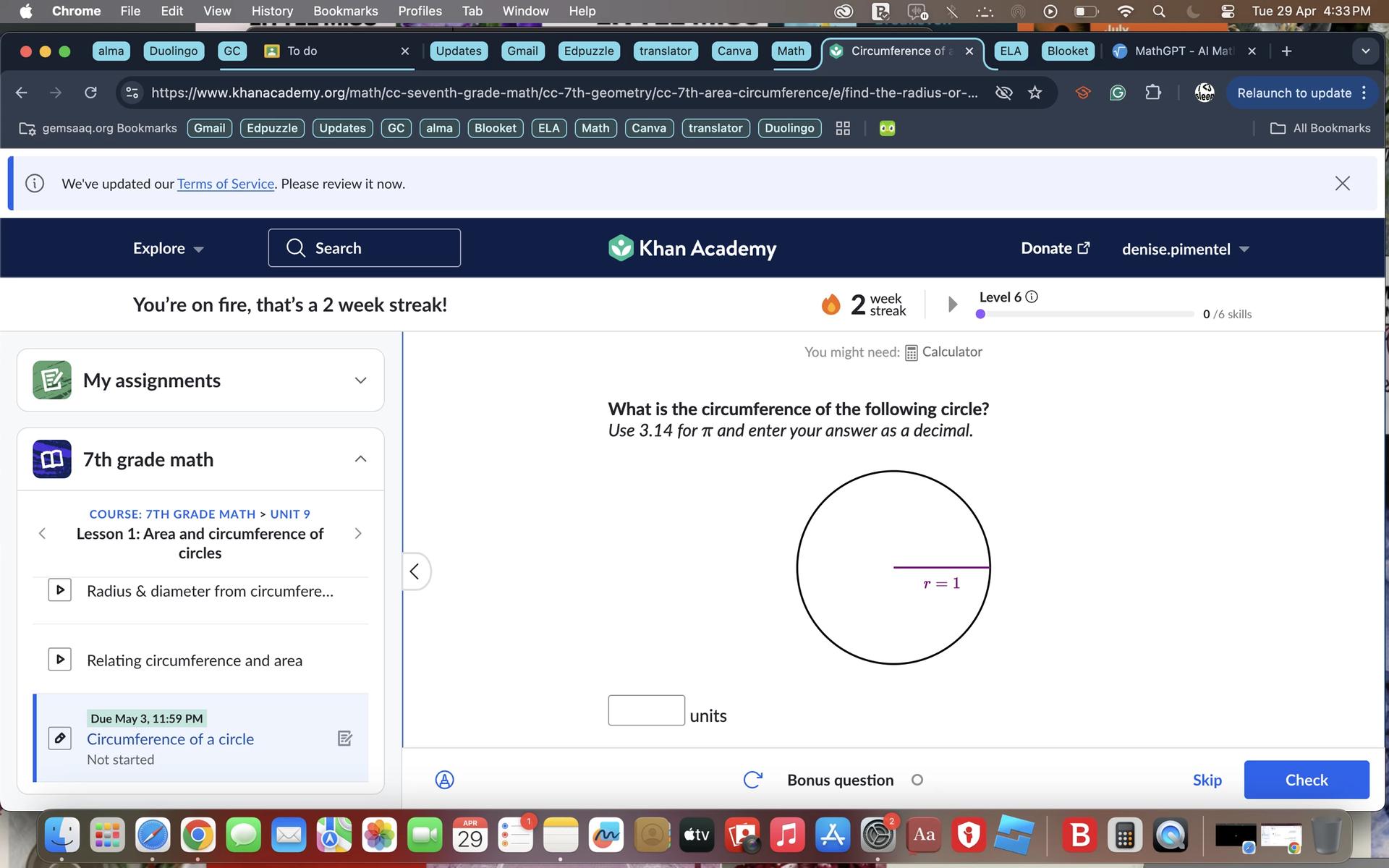Click the restart arrow icon near Bonus question

click(752, 780)
